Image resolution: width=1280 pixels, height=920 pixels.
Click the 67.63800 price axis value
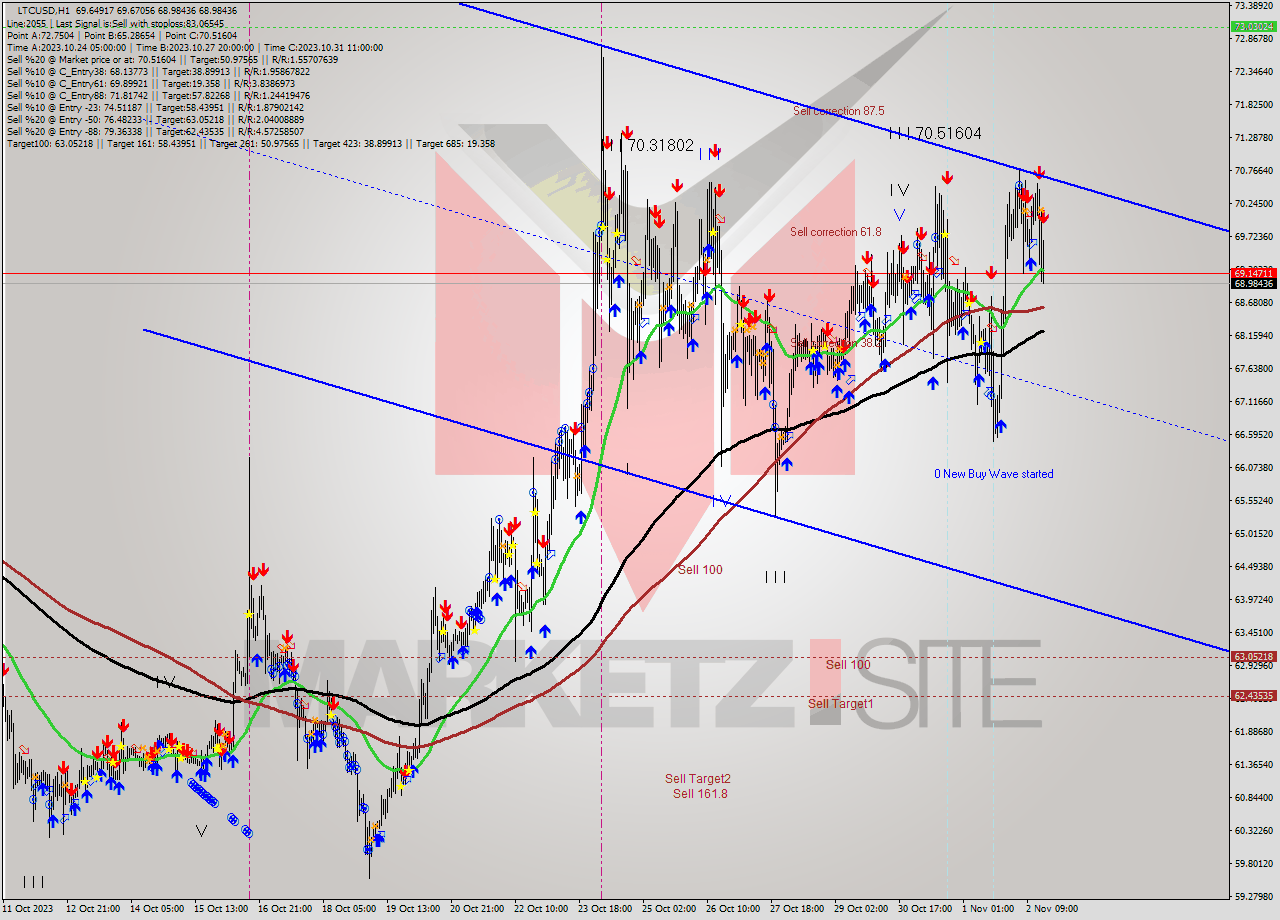click(1254, 368)
